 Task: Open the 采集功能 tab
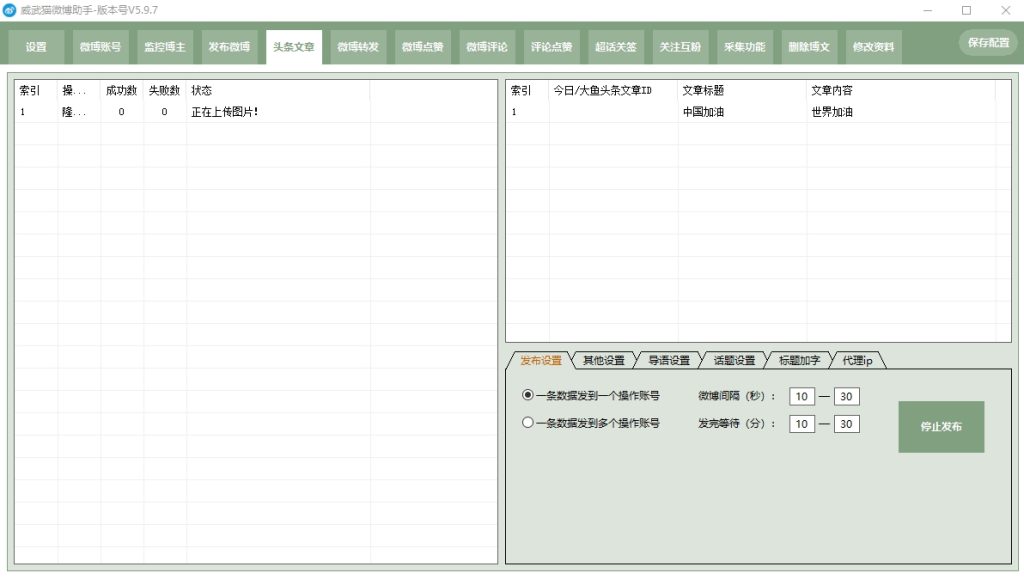[745, 47]
